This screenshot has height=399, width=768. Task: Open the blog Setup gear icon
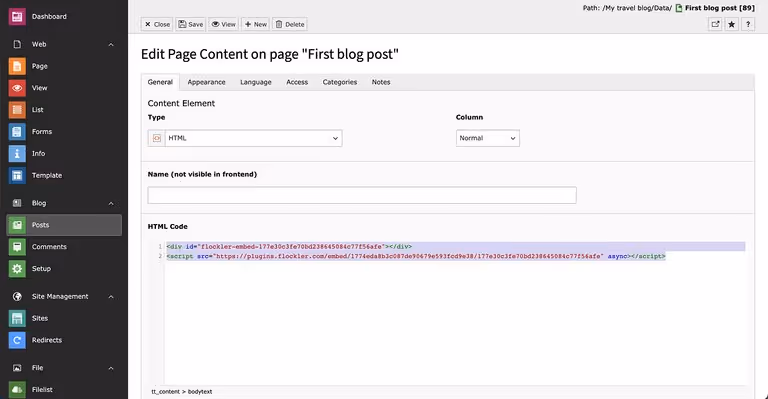click(17, 269)
